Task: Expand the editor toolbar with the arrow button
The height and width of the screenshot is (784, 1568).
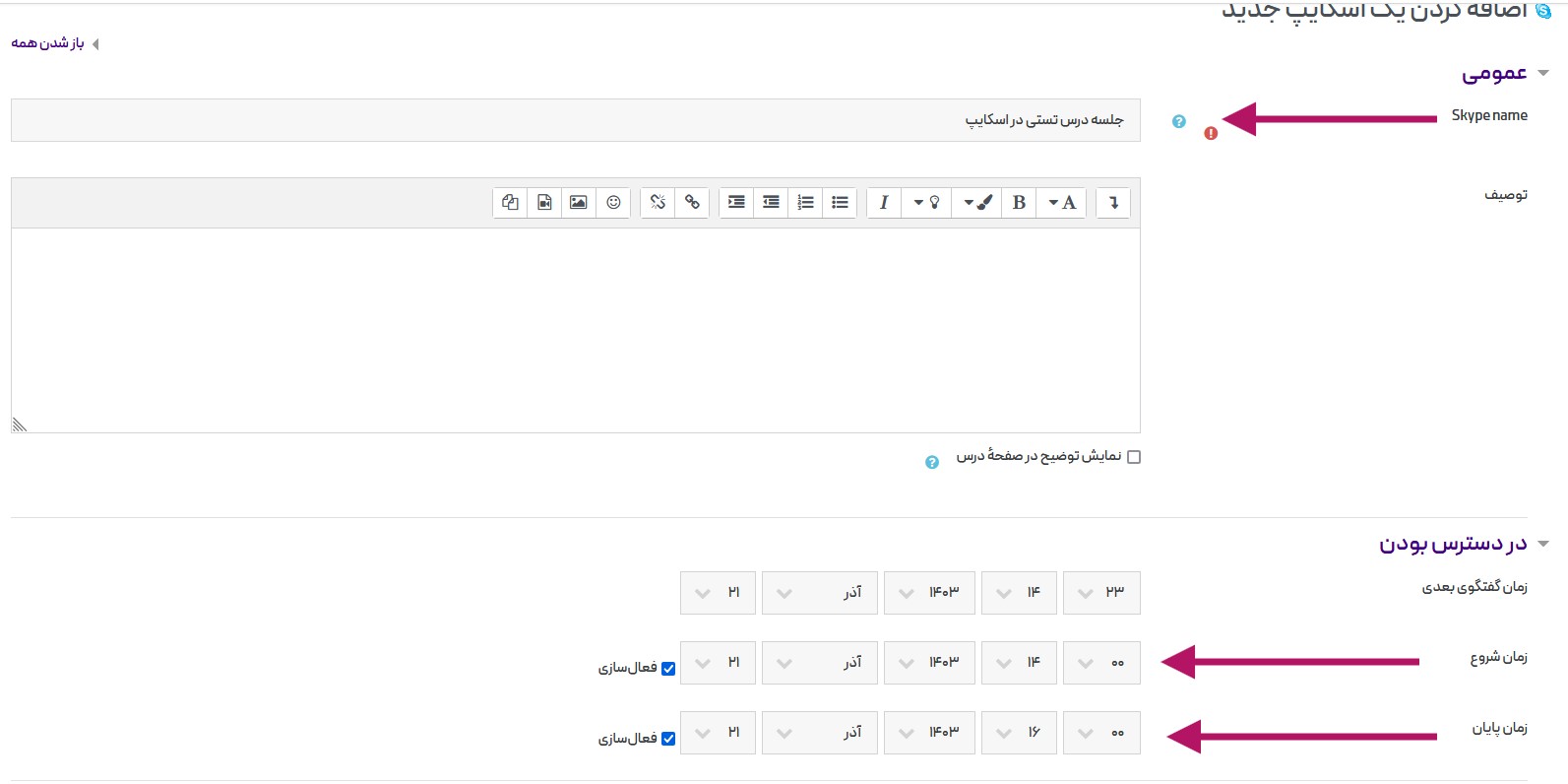Action: [1113, 203]
